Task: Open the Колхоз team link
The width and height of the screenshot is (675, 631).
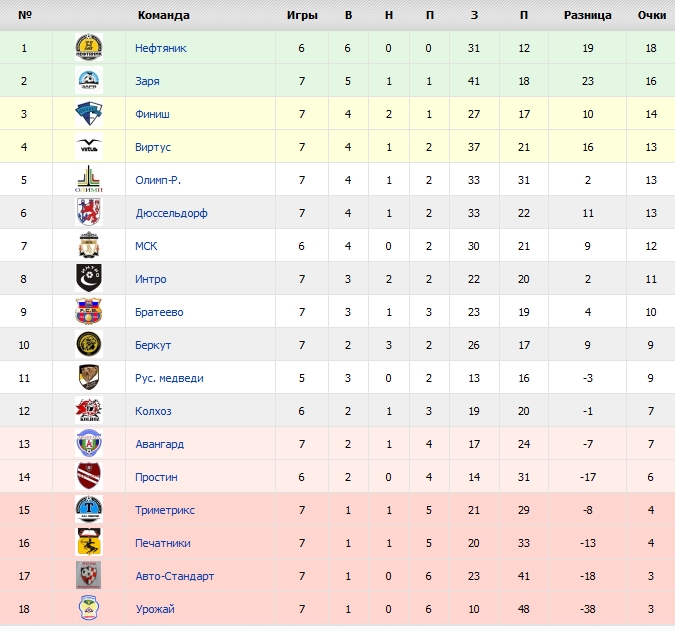Action: tap(153, 411)
